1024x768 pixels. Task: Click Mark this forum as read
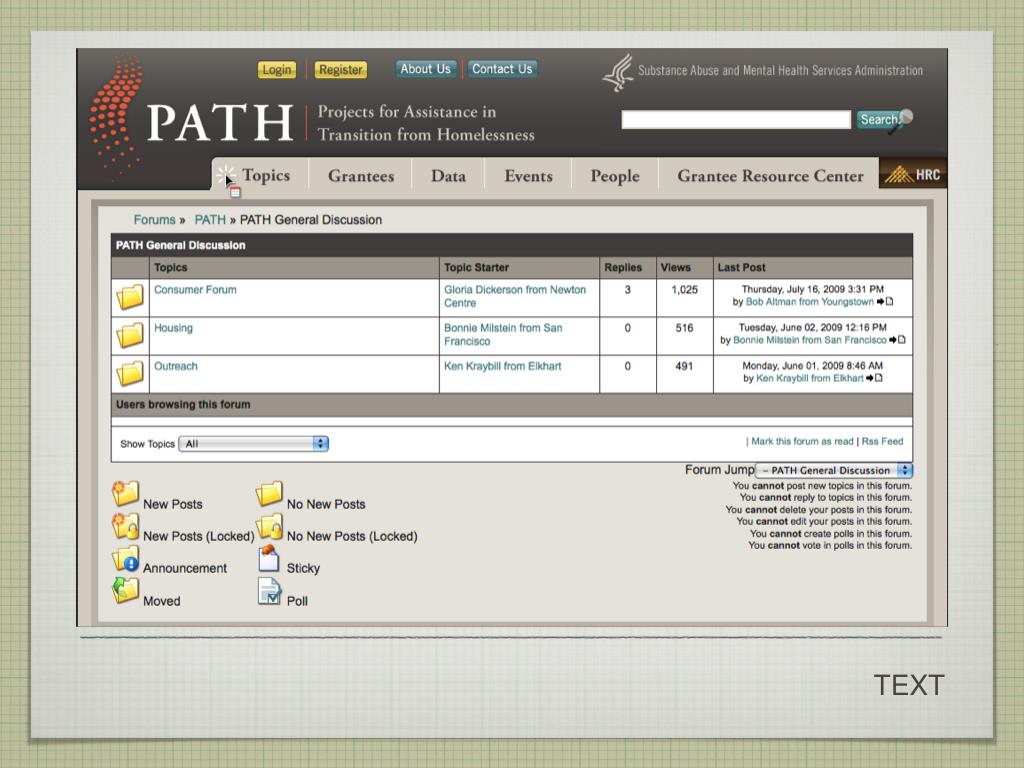pyautogui.click(x=802, y=441)
